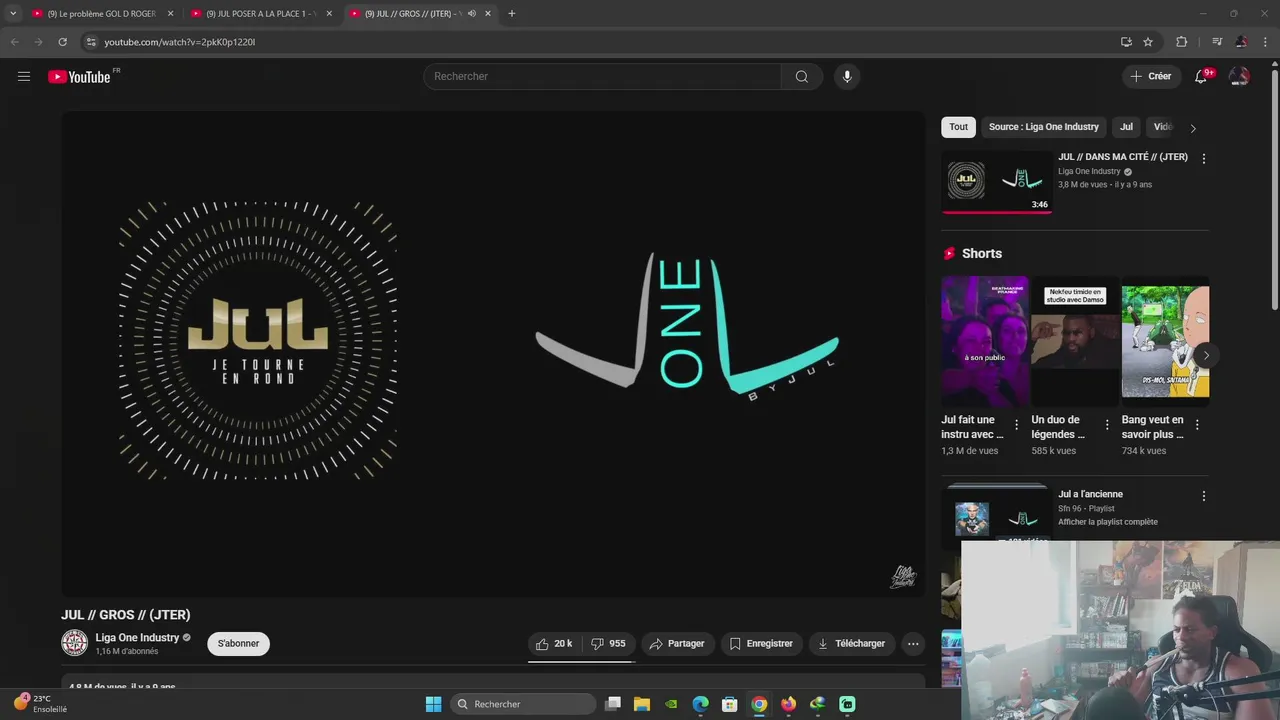Image resolution: width=1280 pixels, height=720 pixels.
Task: Click the Enregistrer save button
Action: point(761,644)
